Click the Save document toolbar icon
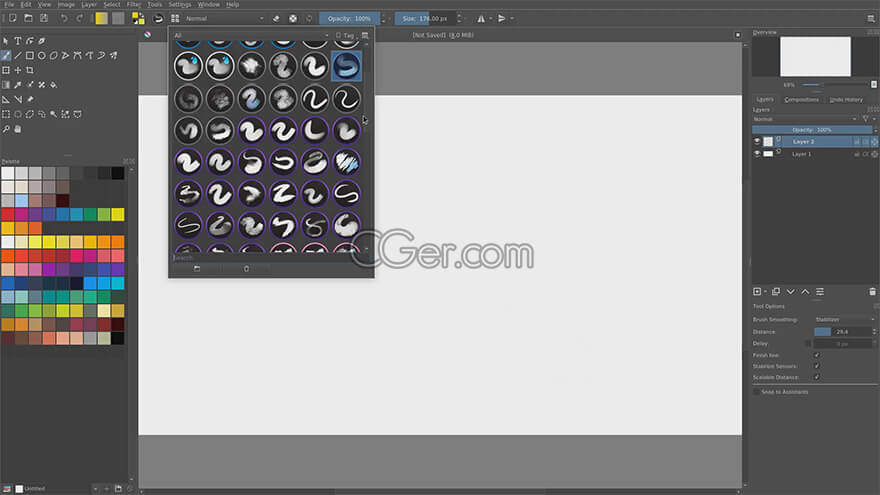The width and height of the screenshot is (880, 495). click(44, 19)
